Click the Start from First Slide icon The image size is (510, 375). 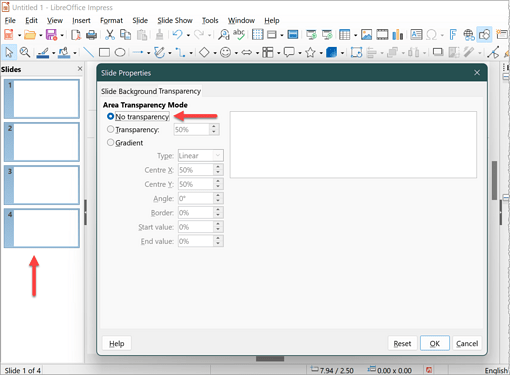[x=311, y=35]
